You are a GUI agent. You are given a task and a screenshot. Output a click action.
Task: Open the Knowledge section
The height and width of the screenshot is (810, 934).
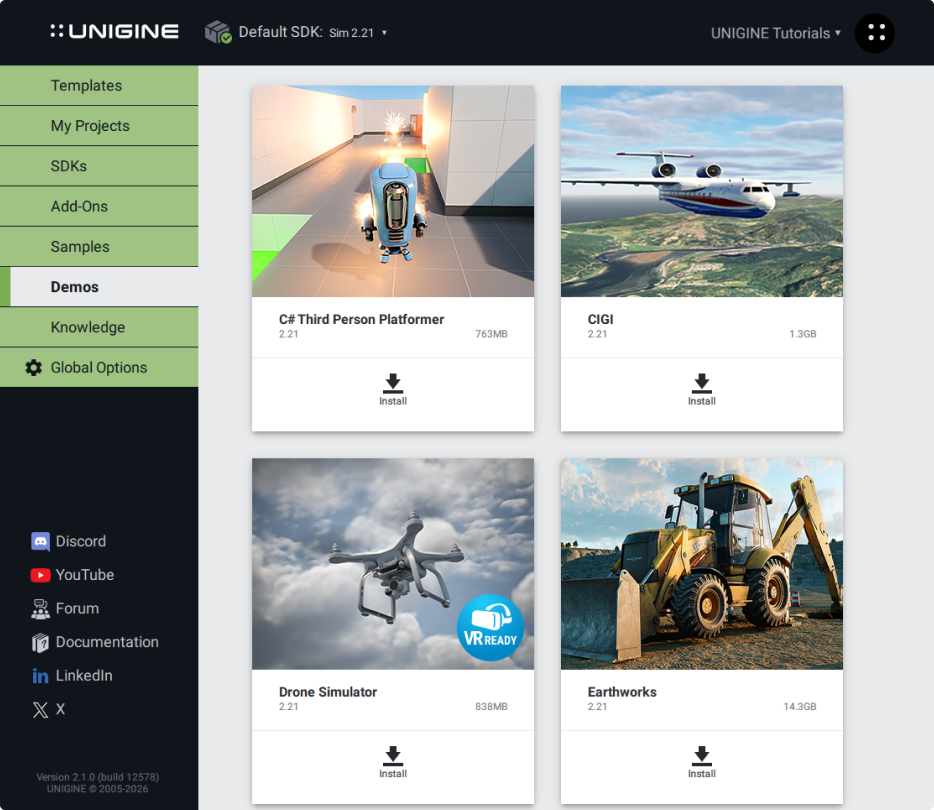point(99,327)
